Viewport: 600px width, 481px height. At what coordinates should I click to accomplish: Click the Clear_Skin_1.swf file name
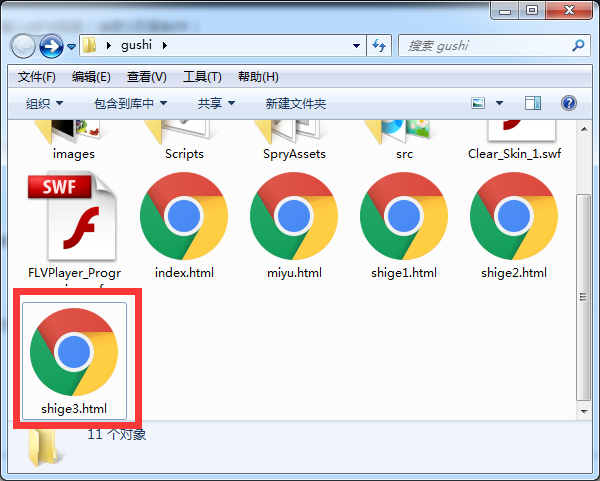514,154
